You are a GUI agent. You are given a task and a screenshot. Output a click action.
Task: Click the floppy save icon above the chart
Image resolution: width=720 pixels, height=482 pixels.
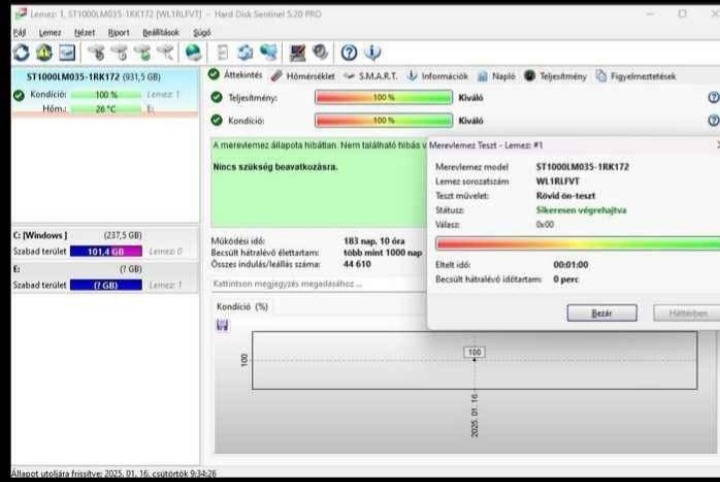(222, 325)
